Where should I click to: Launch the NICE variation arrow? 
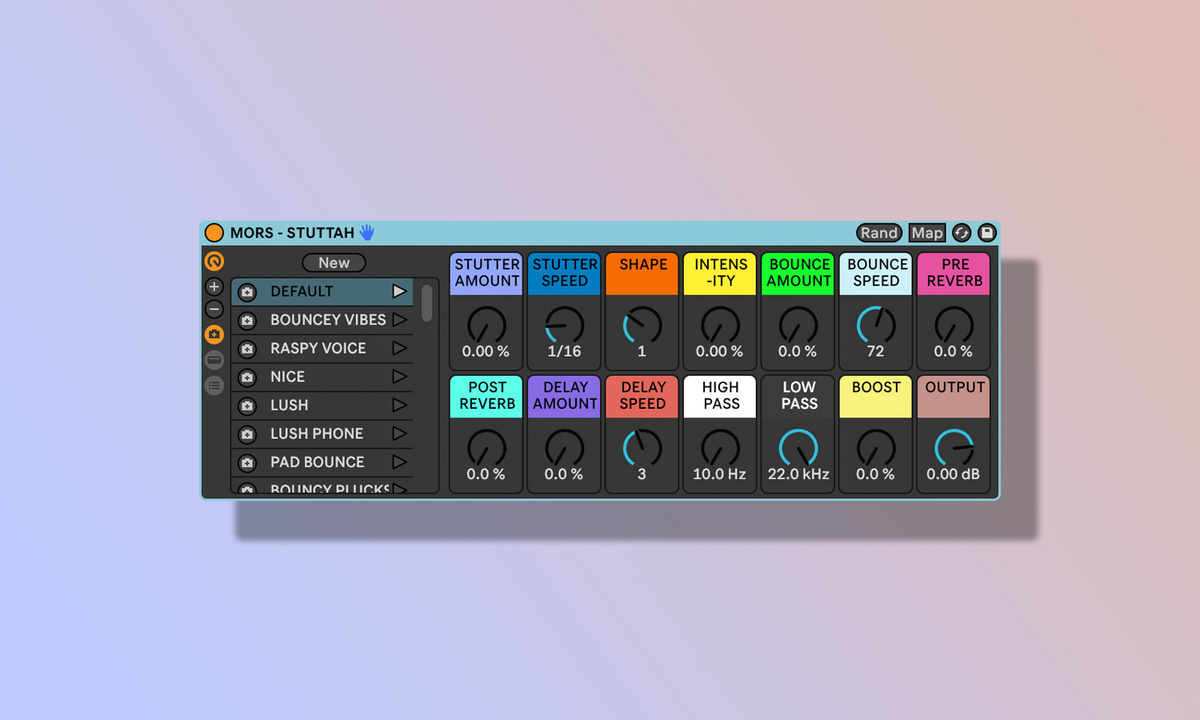click(x=399, y=377)
